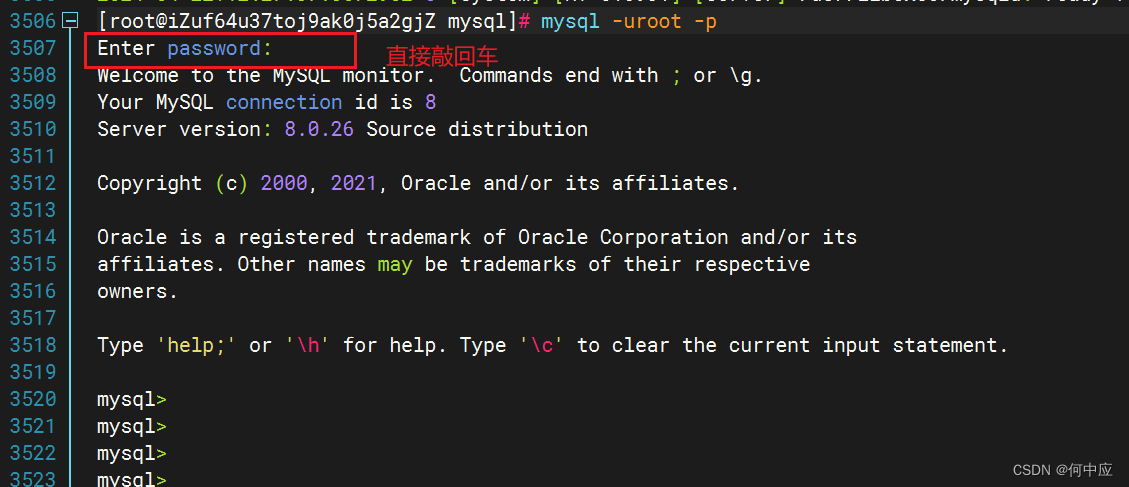Select line number 3515 in the gutter
The image size is (1129, 487).
click(33, 264)
